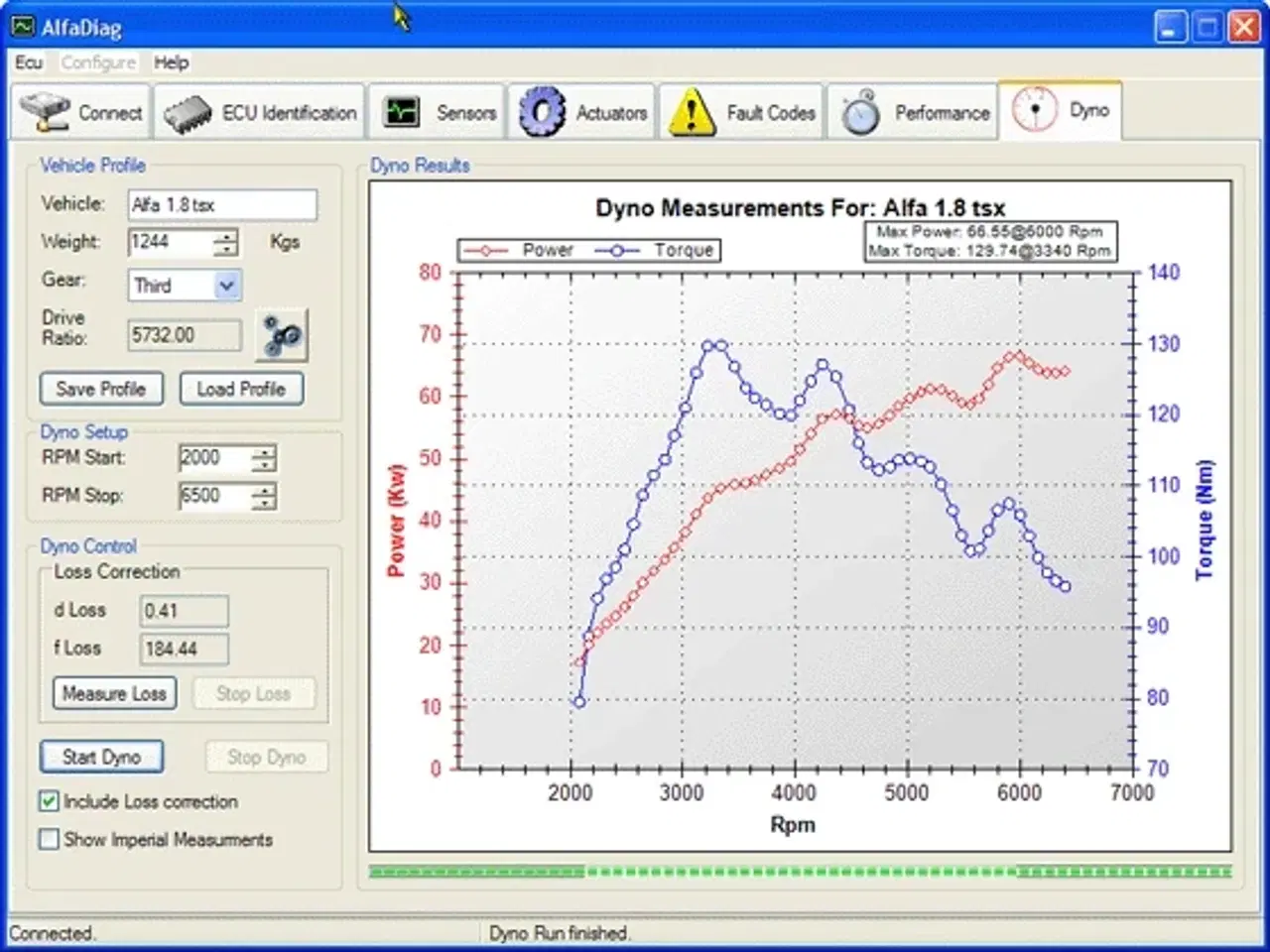
Task: Click the chart title Dyno Measurements
Action: click(800, 208)
